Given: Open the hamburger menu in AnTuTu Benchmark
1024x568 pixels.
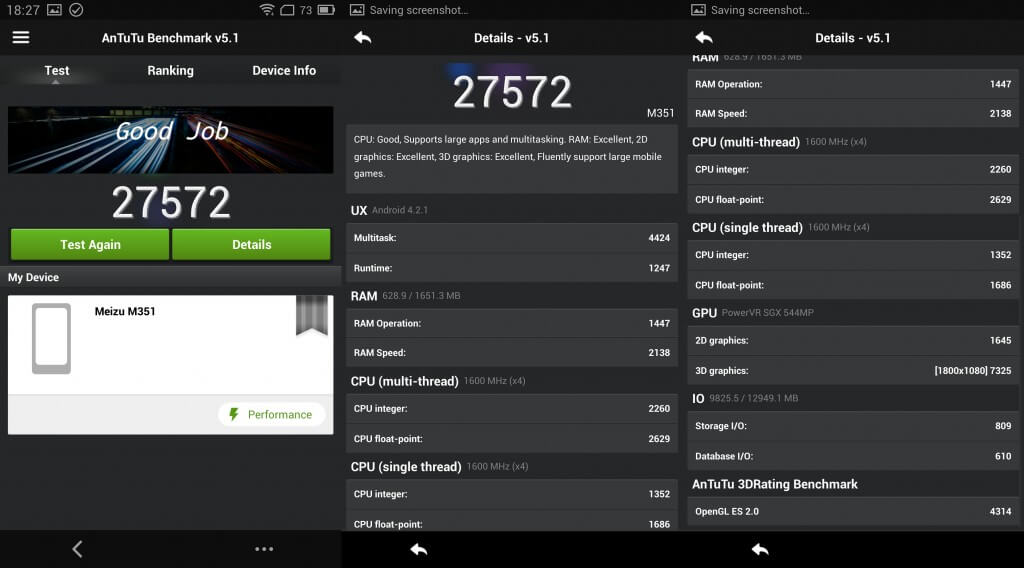Looking at the screenshot, I should [x=21, y=37].
